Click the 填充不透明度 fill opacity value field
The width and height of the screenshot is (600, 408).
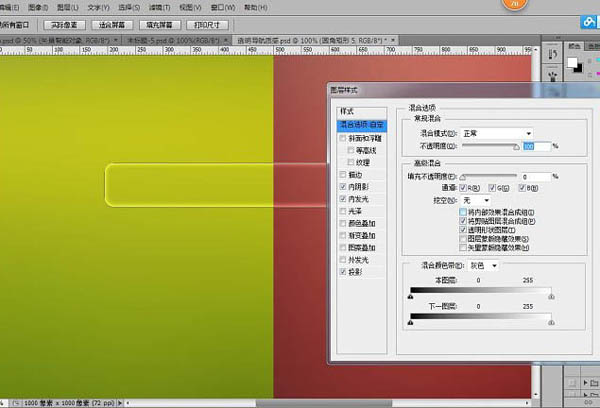[x=536, y=176]
